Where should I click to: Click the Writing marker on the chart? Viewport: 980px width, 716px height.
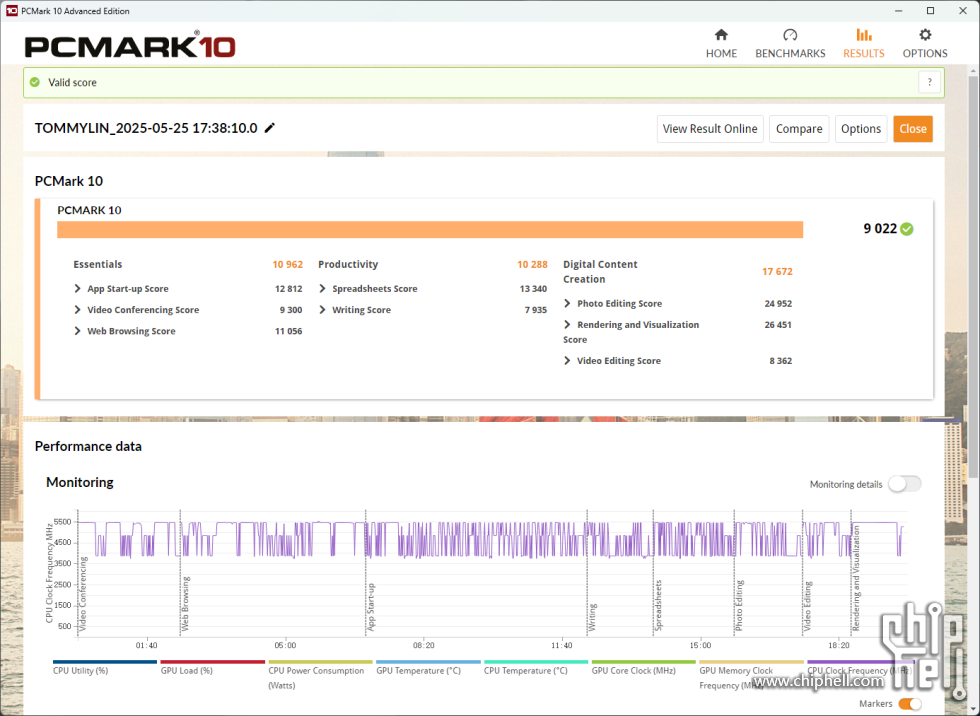coord(592,617)
